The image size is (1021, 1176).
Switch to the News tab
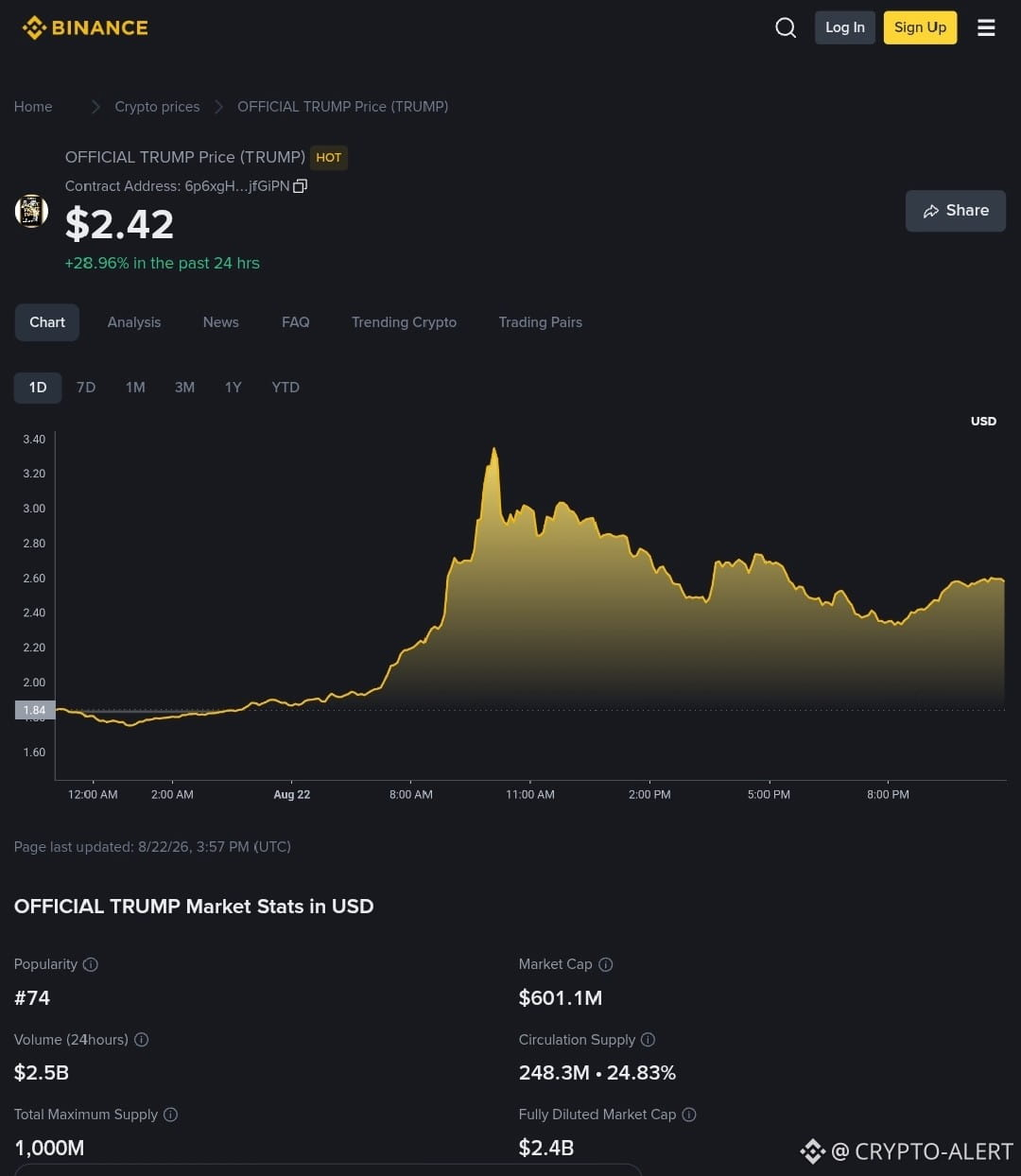[x=221, y=322]
